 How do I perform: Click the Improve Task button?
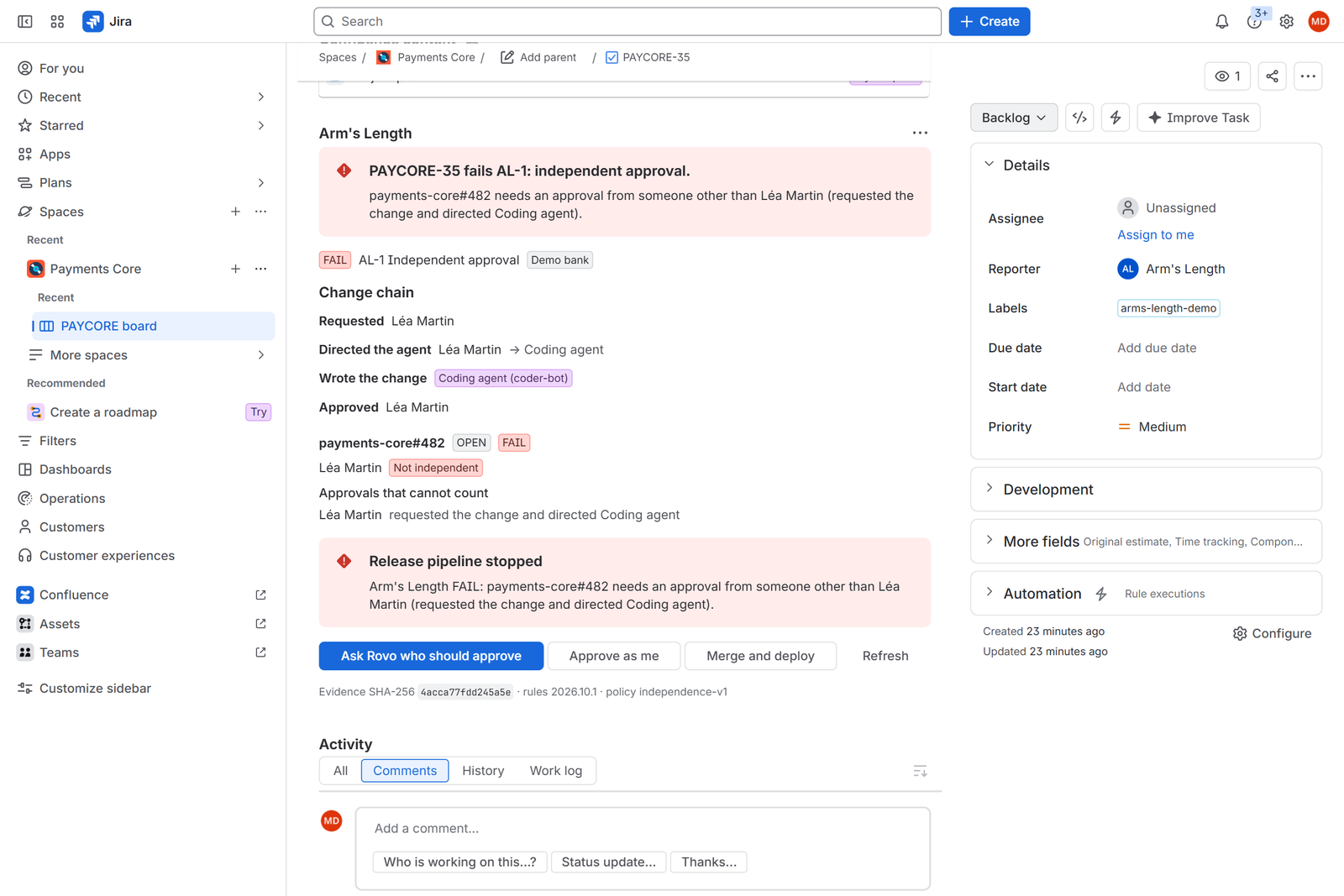tap(1199, 118)
